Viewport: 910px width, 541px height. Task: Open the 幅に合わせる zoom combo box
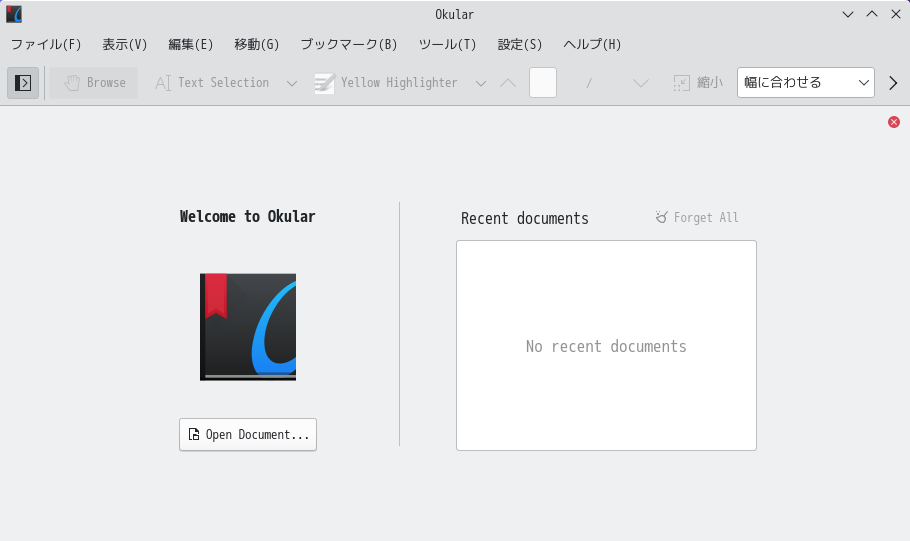coord(806,82)
